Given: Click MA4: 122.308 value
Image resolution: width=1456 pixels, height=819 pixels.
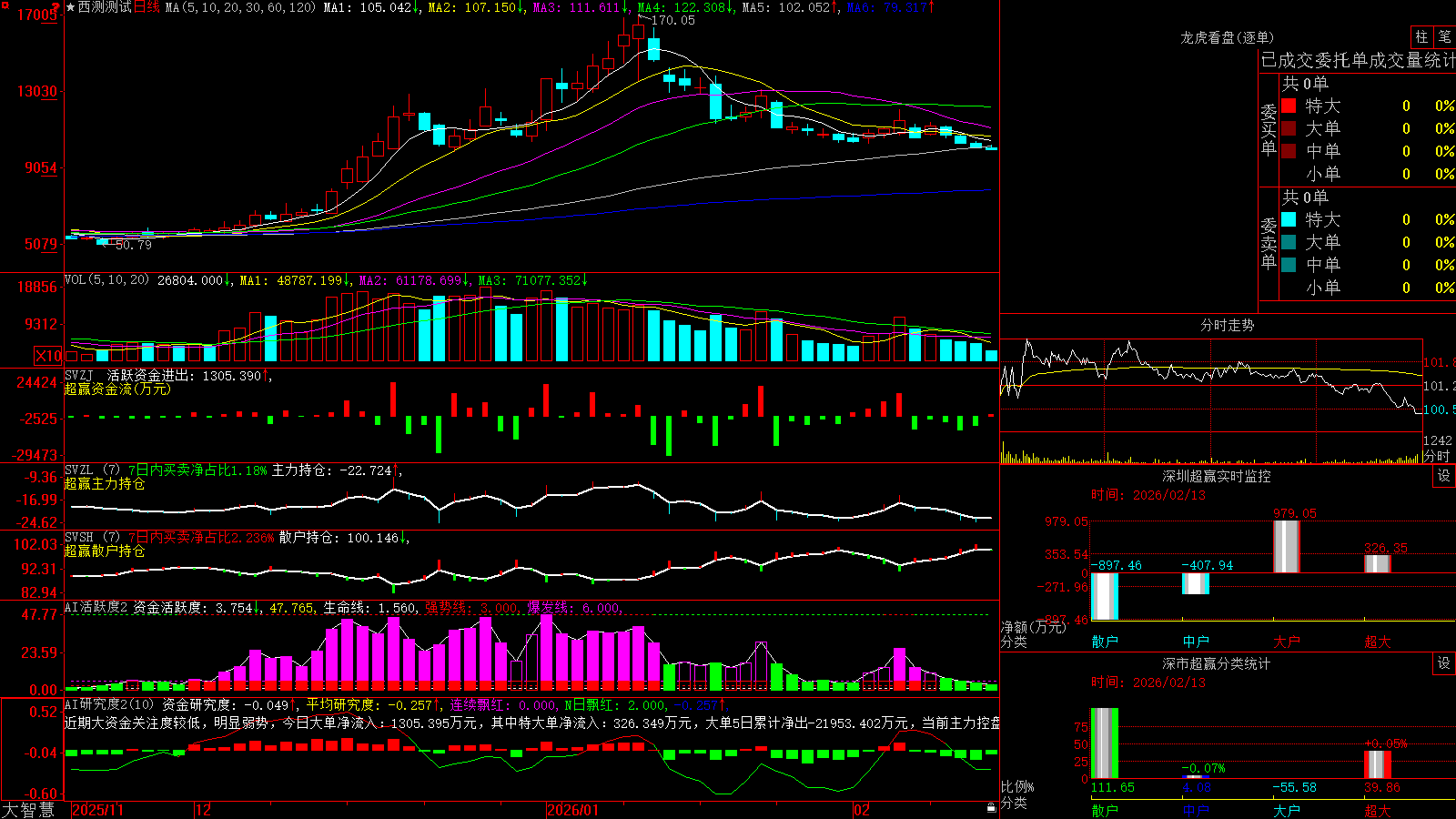Looking at the screenshot, I should pos(685,7).
